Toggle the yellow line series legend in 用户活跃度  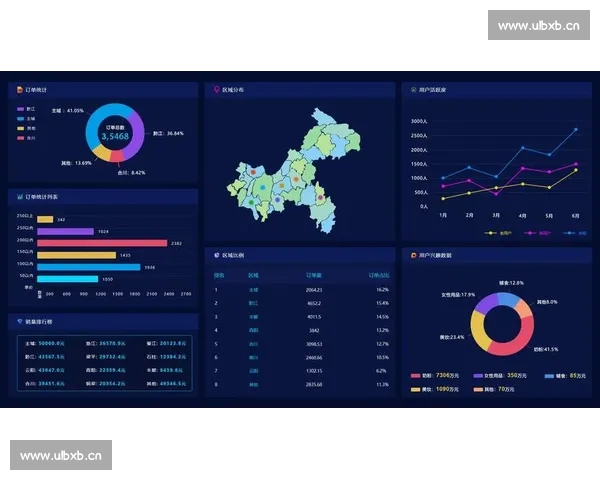point(492,232)
